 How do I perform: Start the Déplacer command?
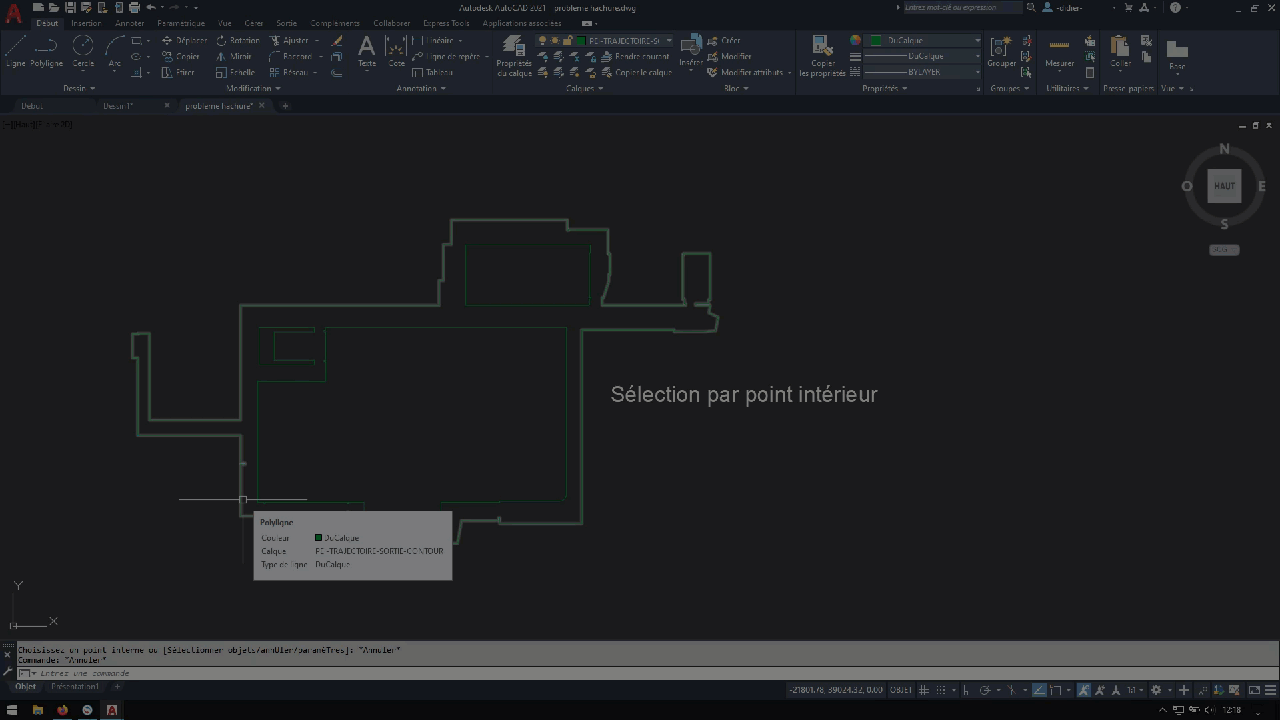coord(186,40)
